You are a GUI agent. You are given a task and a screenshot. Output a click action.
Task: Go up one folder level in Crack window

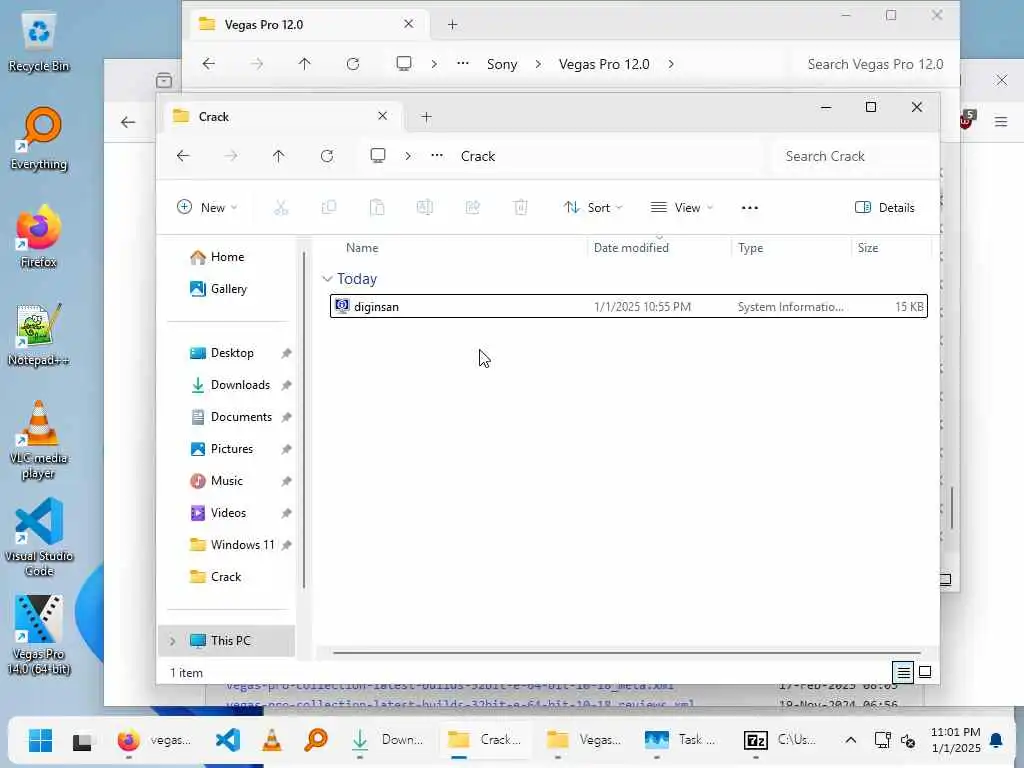click(279, 156)
